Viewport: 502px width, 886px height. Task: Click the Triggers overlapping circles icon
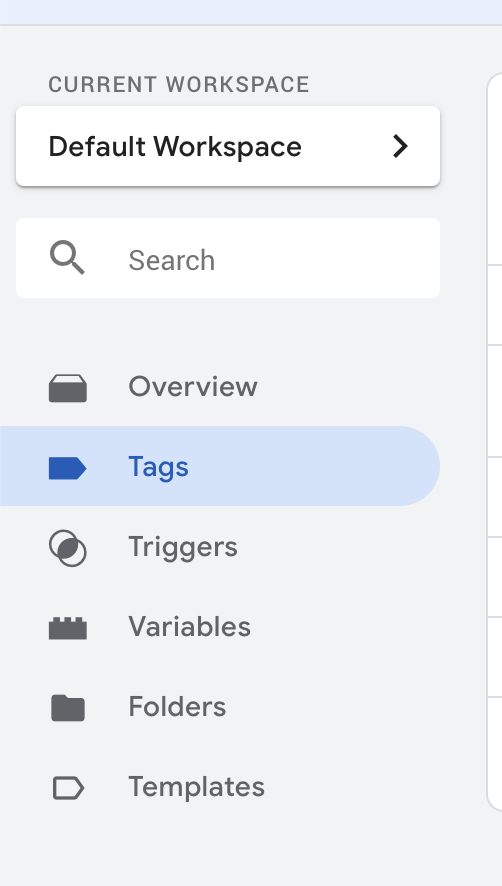coord(68,548)
